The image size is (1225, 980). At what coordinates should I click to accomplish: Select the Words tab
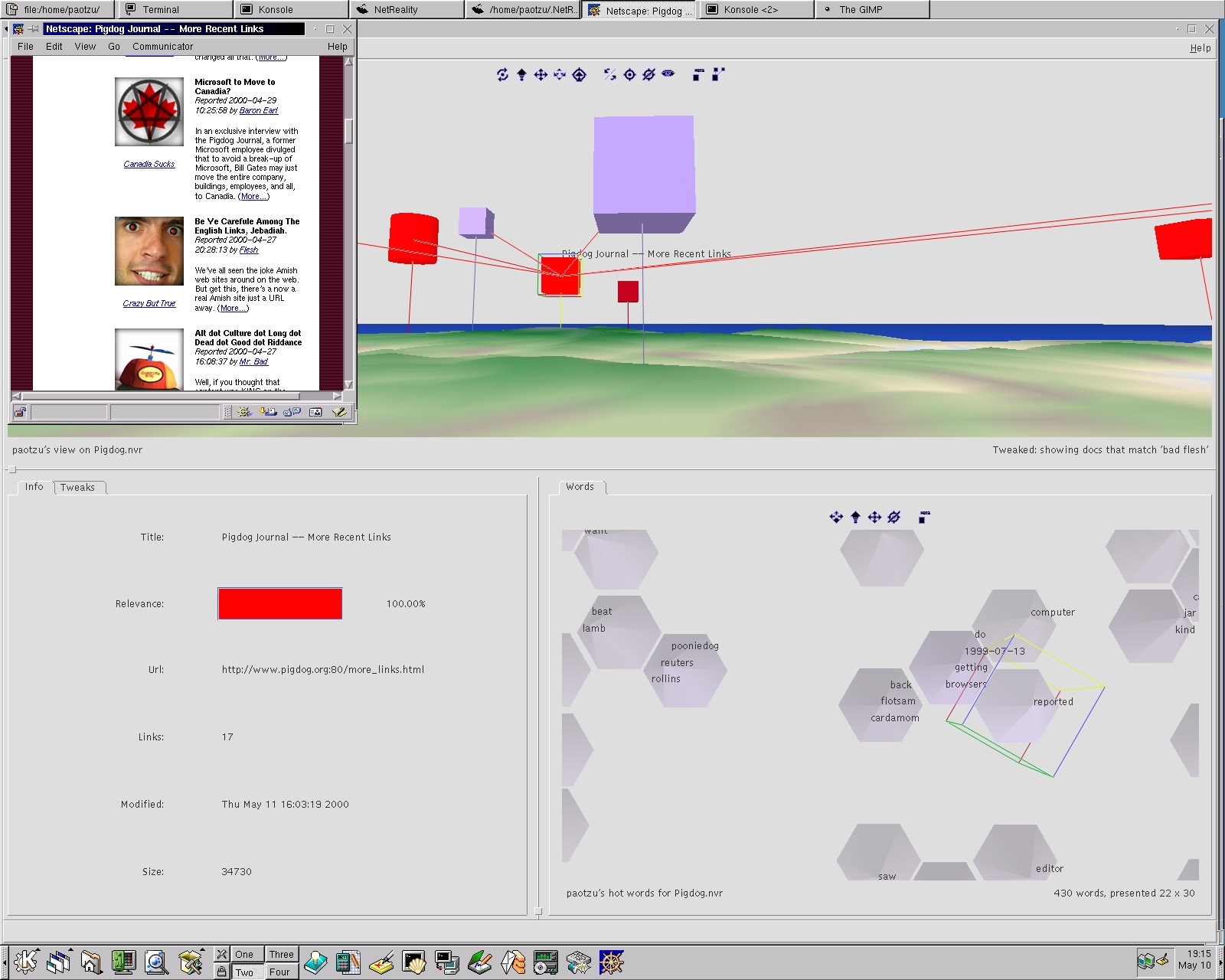[580, 487]
